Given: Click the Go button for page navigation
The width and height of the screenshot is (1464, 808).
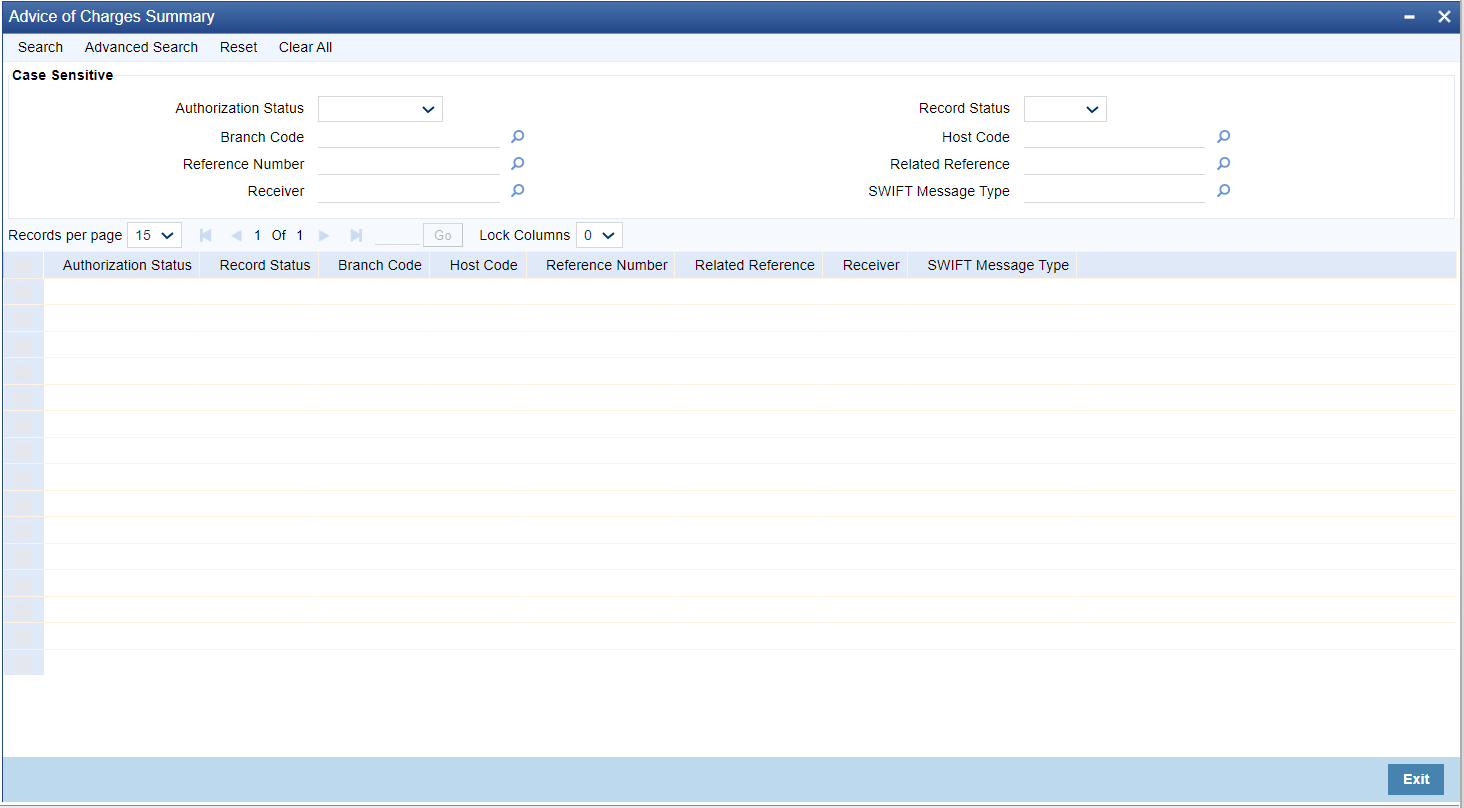Looking at the screenshot, I should pyautogui.click(x=443, y=235).
